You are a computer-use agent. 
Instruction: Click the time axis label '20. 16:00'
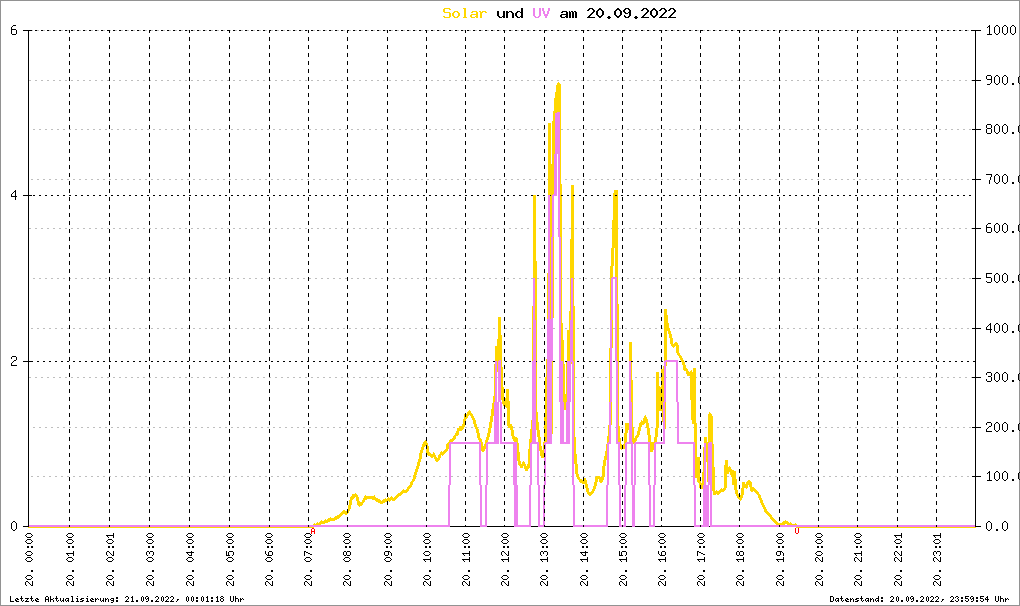[x=662, y=560]
